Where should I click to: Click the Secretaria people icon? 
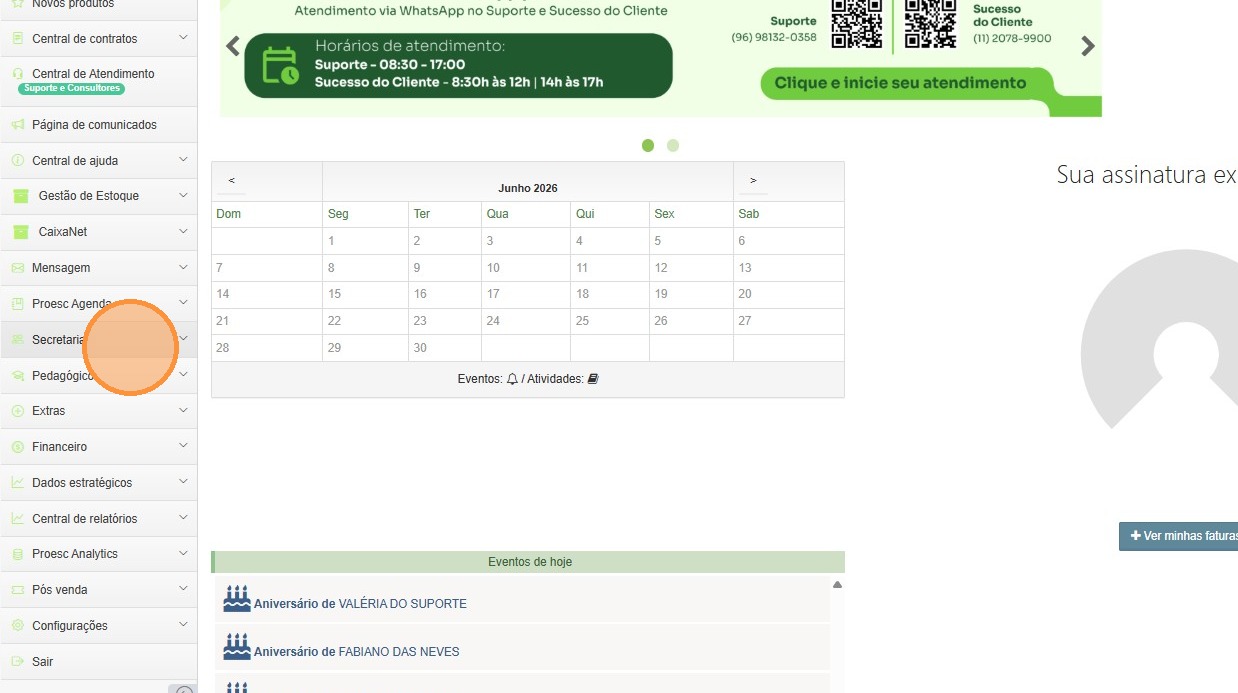pos(18,340)
